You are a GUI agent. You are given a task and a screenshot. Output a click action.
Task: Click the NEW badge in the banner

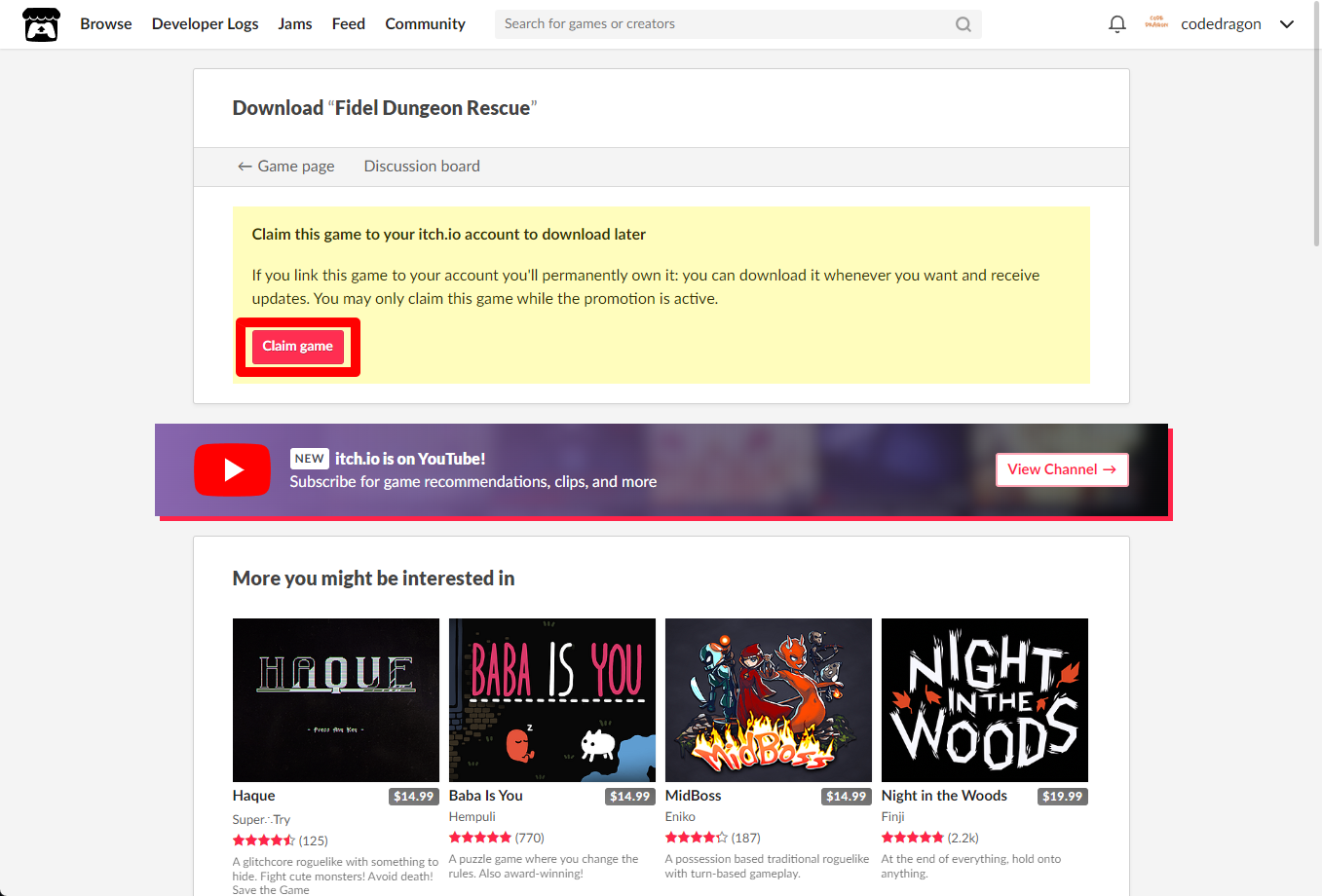coord(310,459)
